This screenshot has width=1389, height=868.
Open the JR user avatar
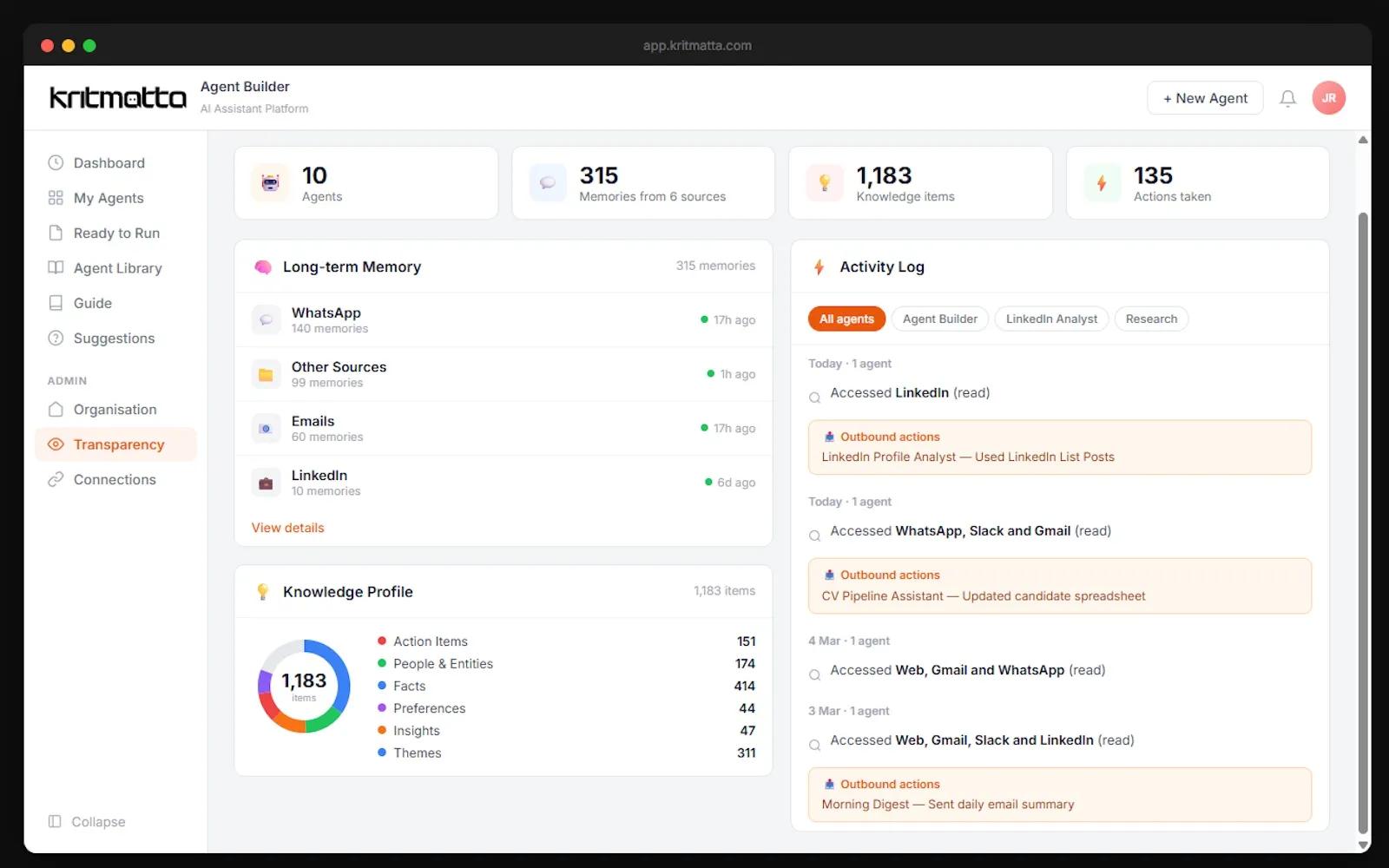1328,98
